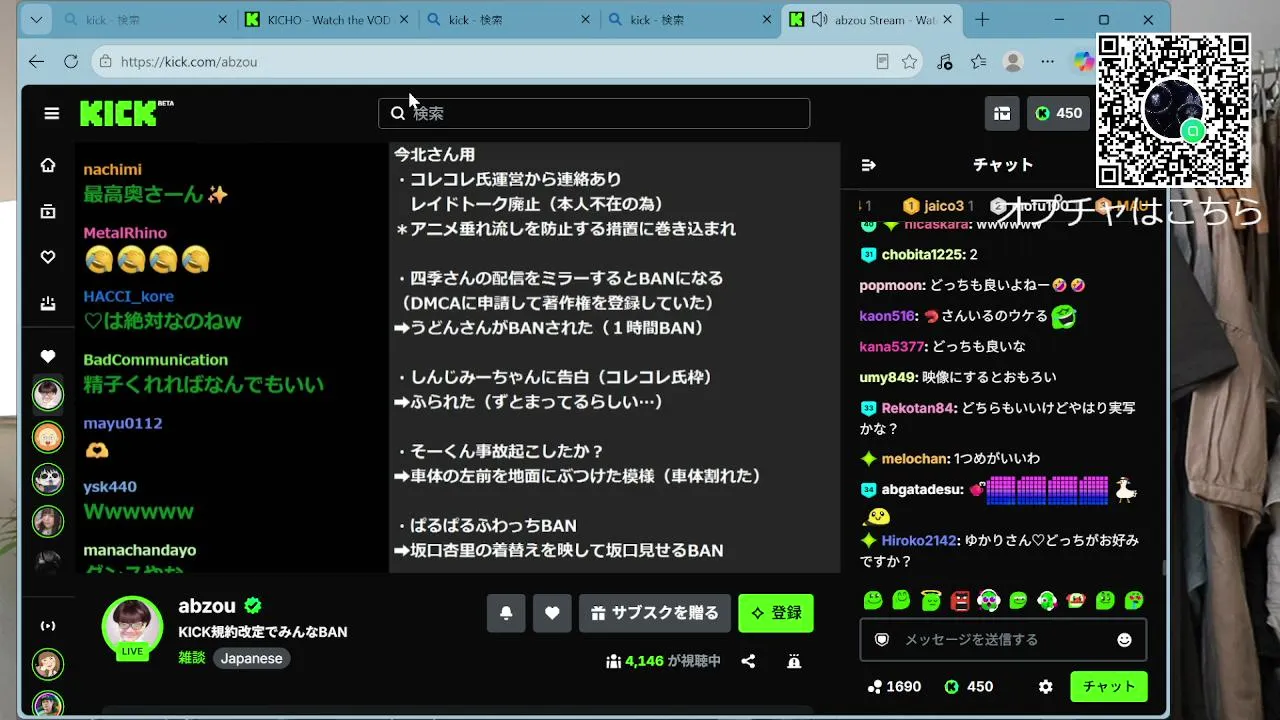1280x720 pixels.
Task: Add this page to favorites star
Action: coord(909,62)
